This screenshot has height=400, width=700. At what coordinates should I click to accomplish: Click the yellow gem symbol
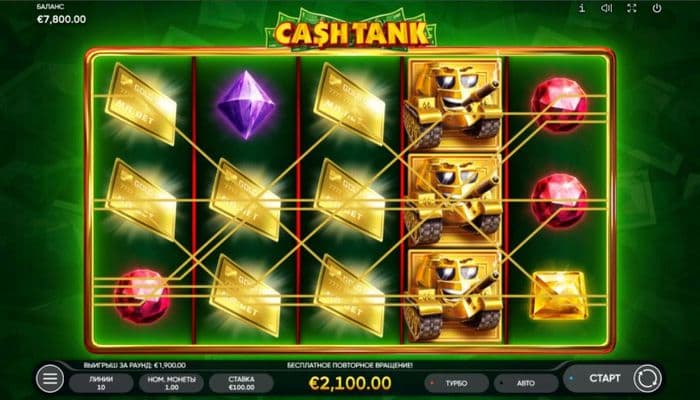pos(559,295)
